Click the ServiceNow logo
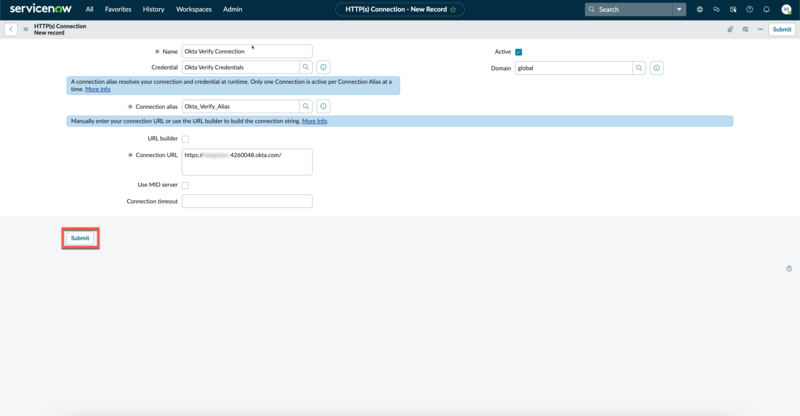Viewport: 800px width, 416px height. coord(40,9)
